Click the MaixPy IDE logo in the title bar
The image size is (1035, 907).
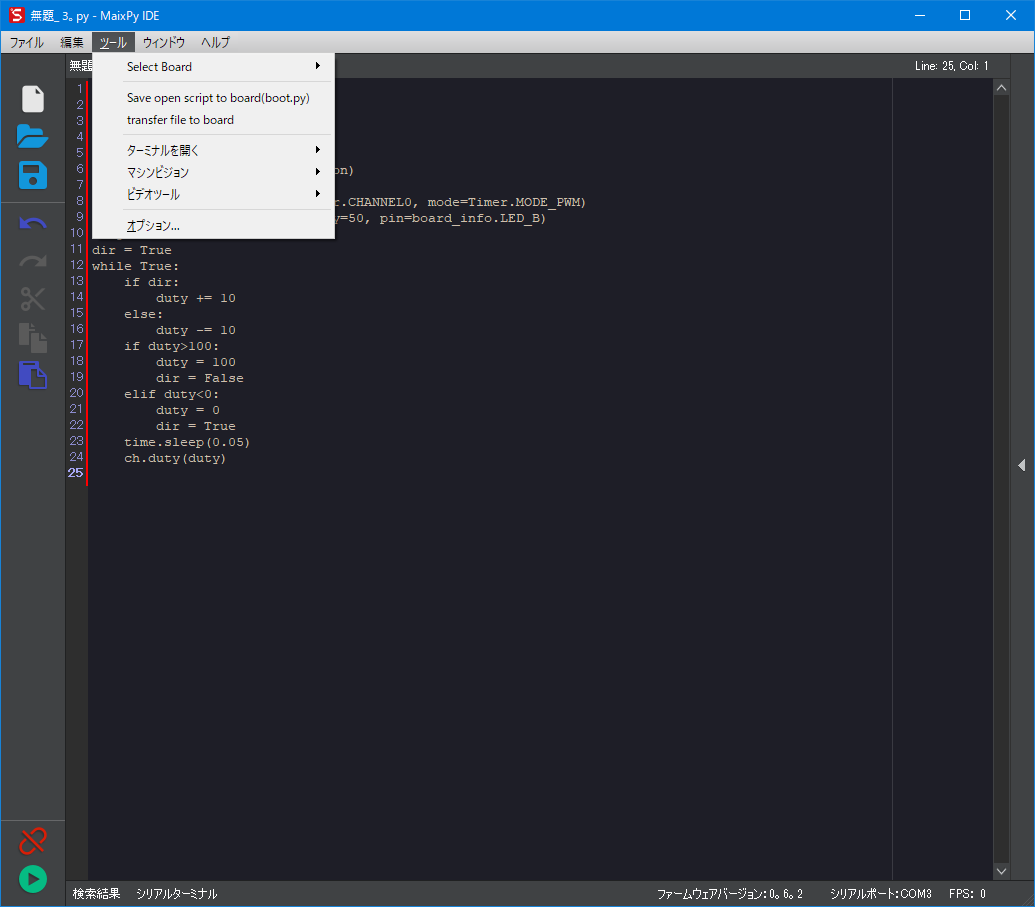(x=17, y=15)
